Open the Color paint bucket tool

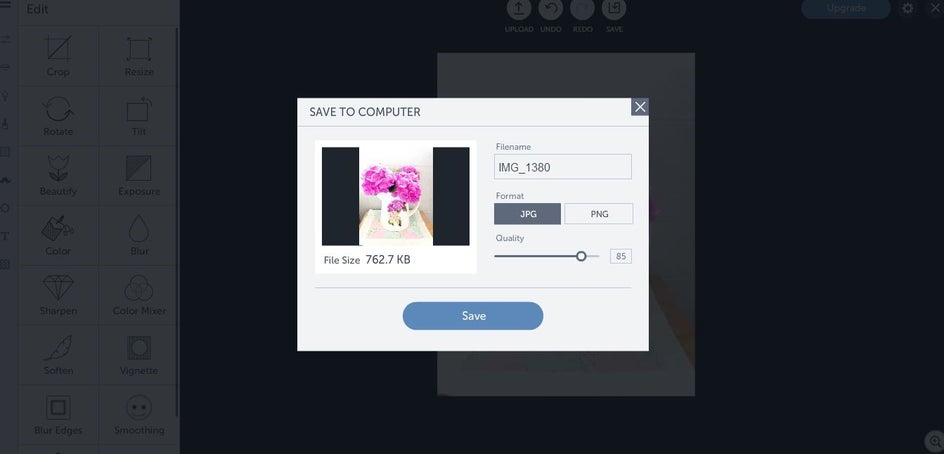click(x=58, y=228)
